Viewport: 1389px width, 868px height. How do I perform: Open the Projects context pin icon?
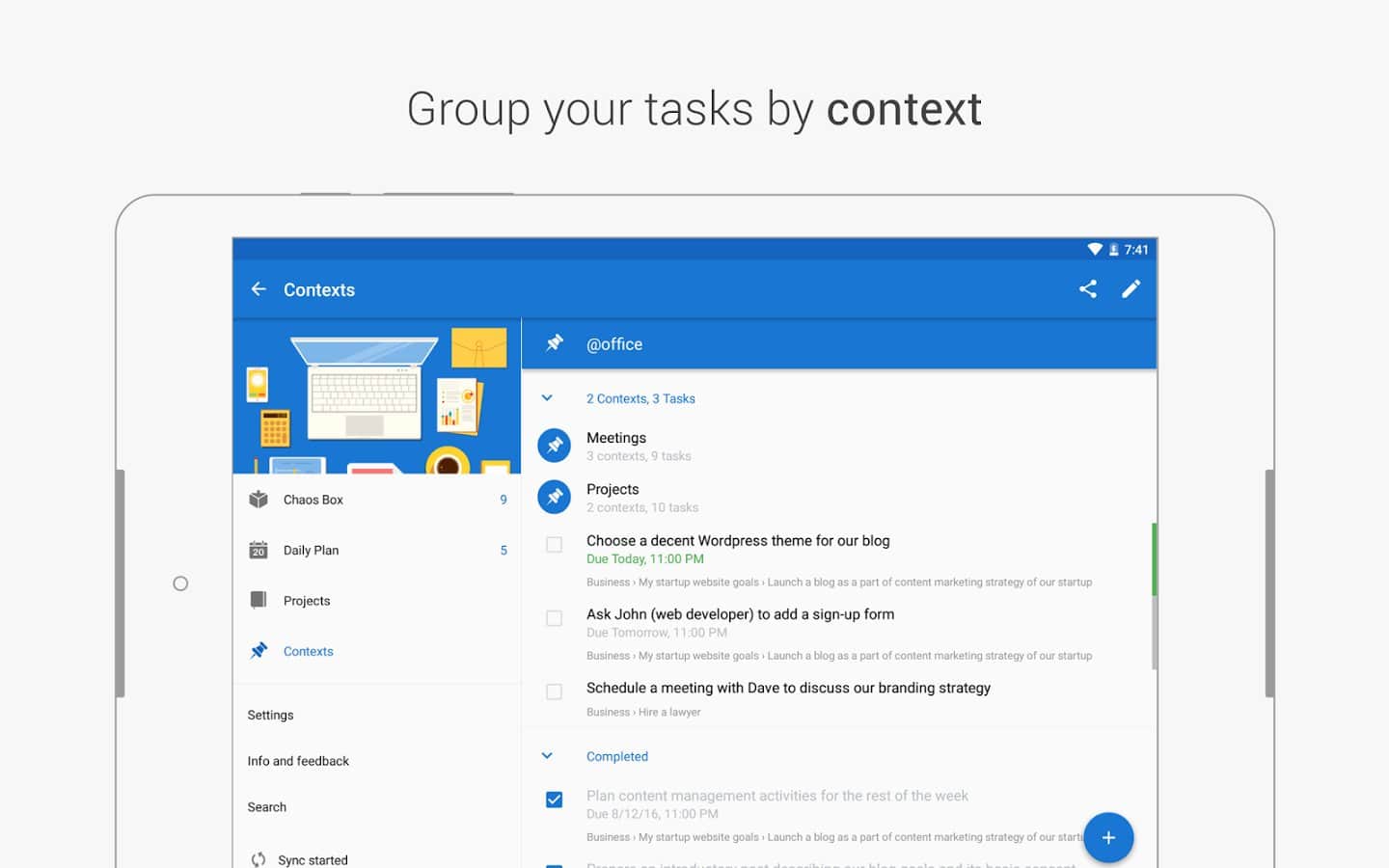click(x=554, y=497)
